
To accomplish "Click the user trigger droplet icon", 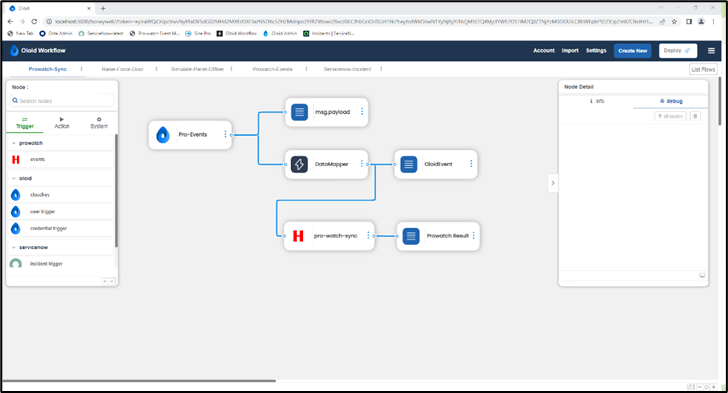I will [x=16, y=211].
